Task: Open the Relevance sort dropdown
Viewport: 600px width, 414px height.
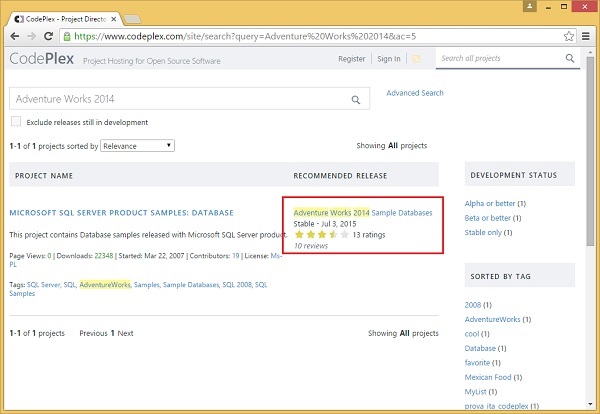Action: pos(137,146)
